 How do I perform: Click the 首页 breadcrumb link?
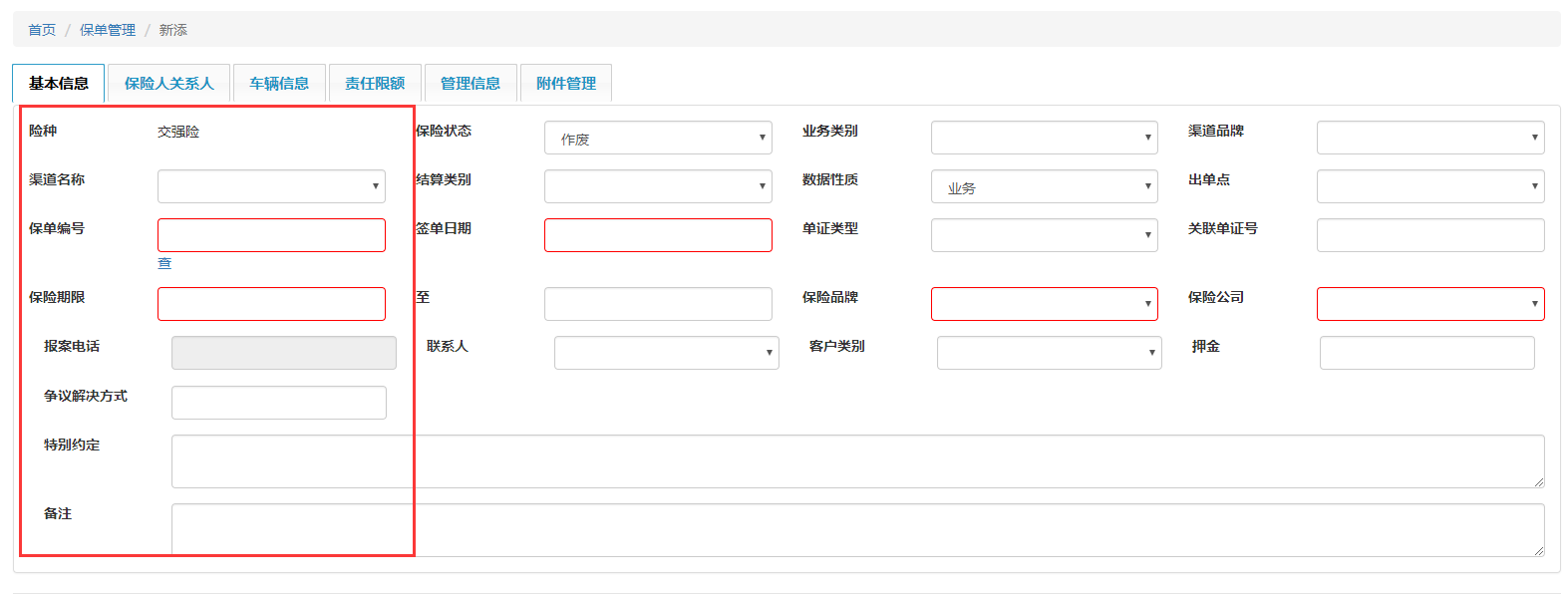[42, 30]
